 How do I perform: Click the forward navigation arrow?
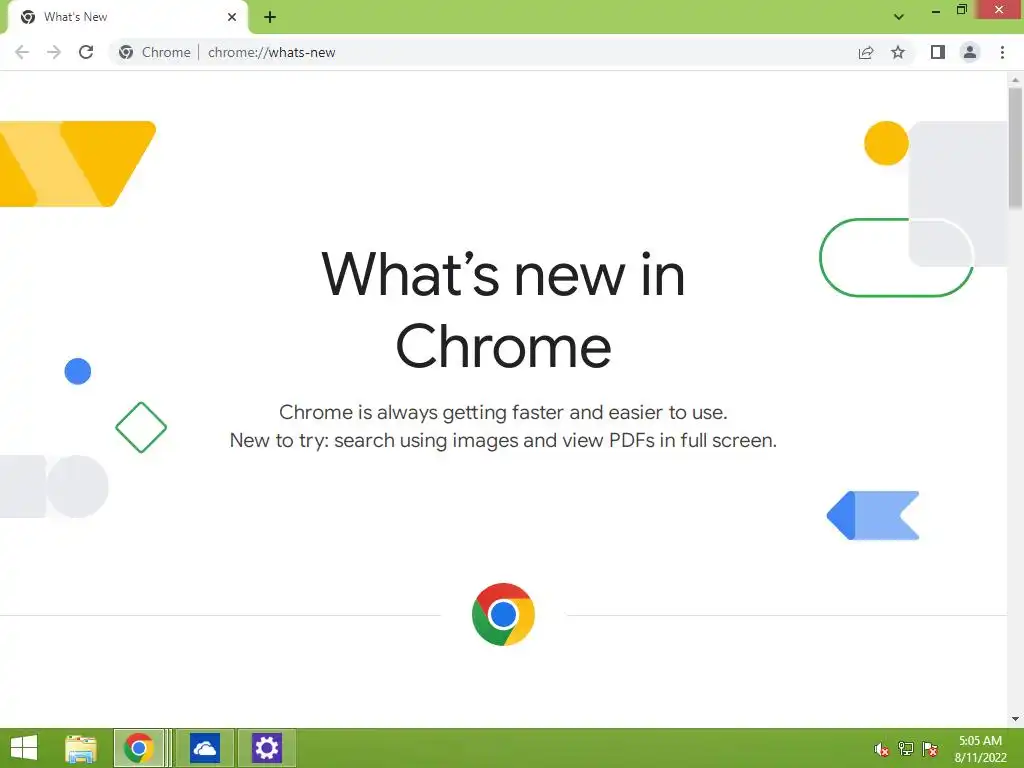point(54,52)
